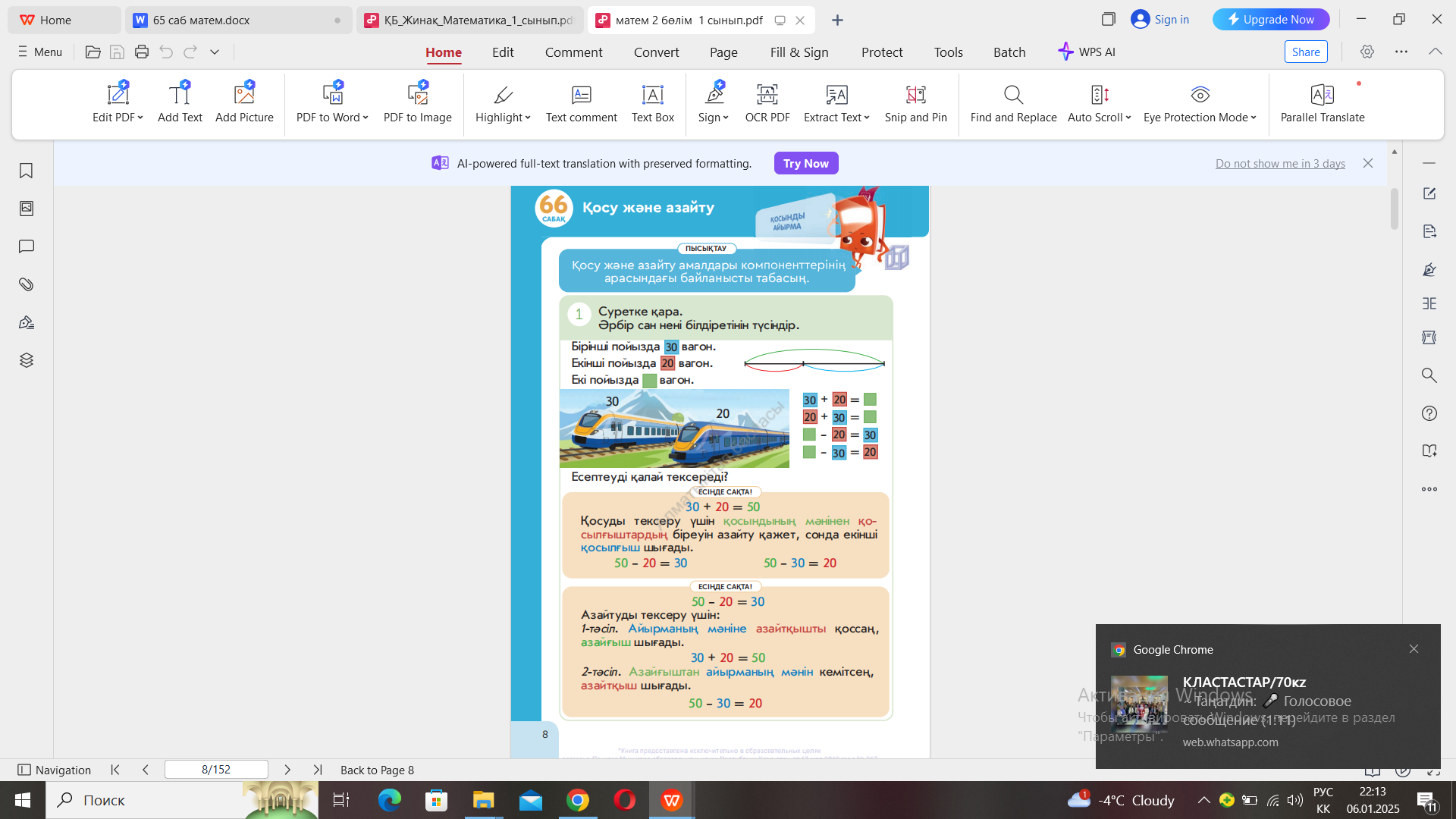Viewport: 1456px width, 819px height.
Task: Open the layers panel in left sidebar
Action: tap(27, 360)
